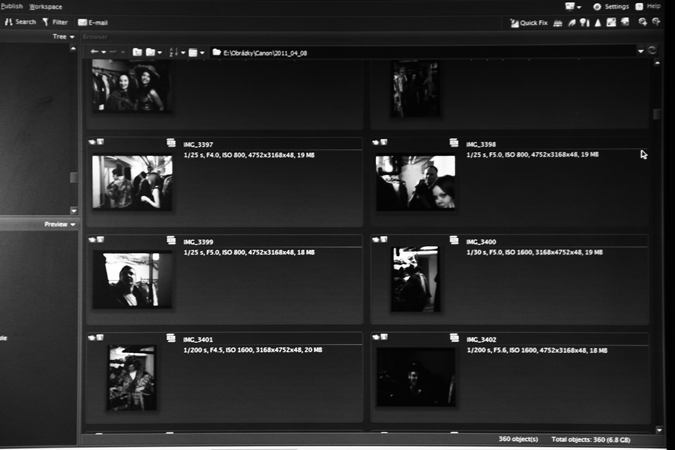
Task: Click the Tree panel scroll-down arrow
Action: (74, 211)
